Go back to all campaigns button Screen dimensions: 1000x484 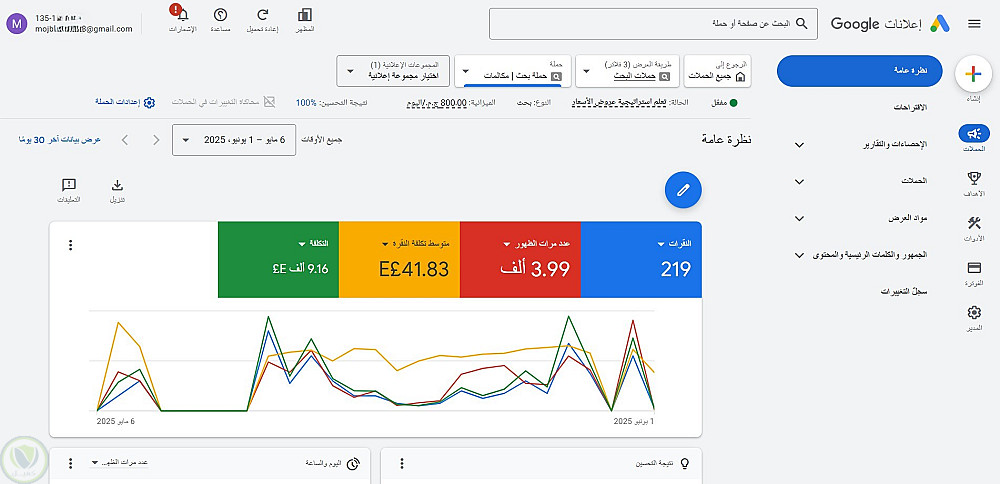717,71
